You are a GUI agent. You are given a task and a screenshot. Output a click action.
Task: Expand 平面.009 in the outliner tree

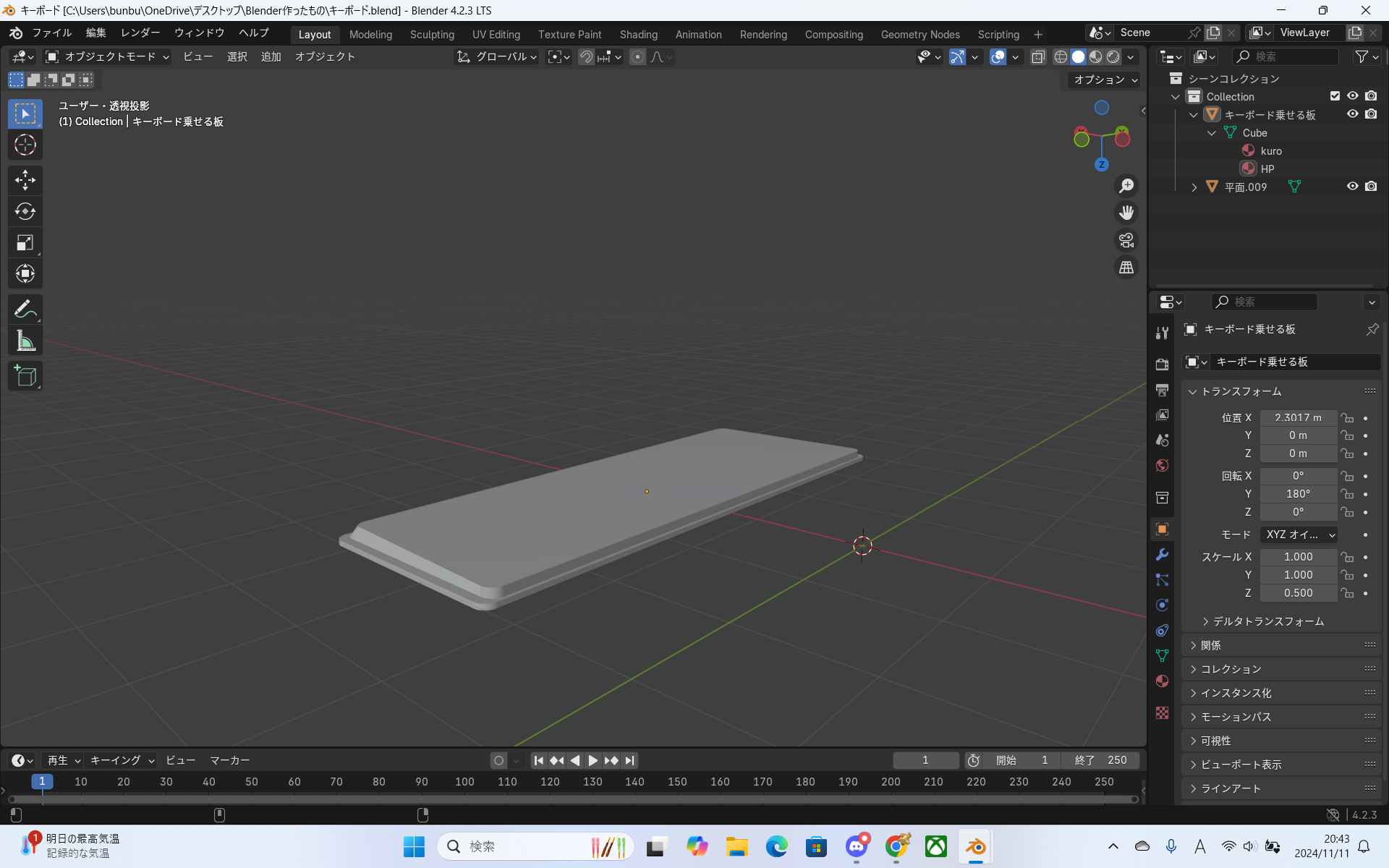click(x=1194, y=187)
